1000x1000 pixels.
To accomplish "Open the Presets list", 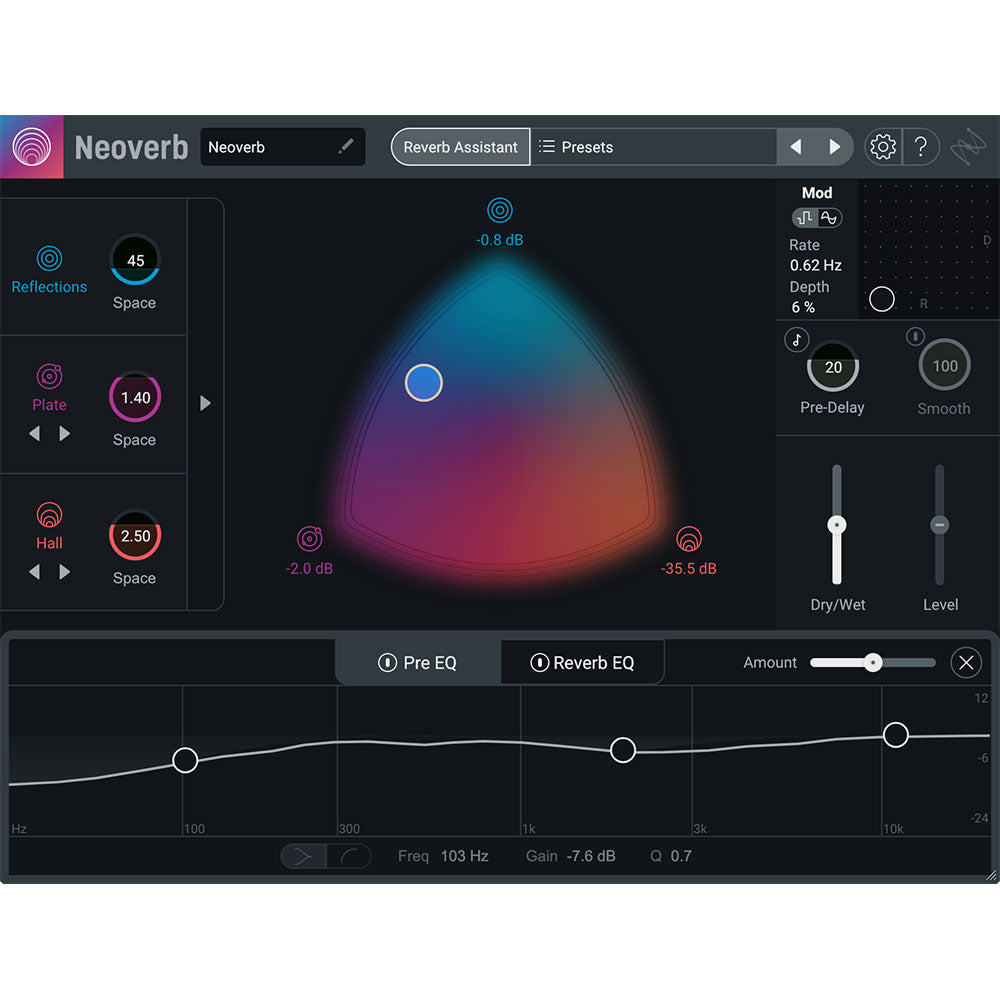I will pos(577,146).
